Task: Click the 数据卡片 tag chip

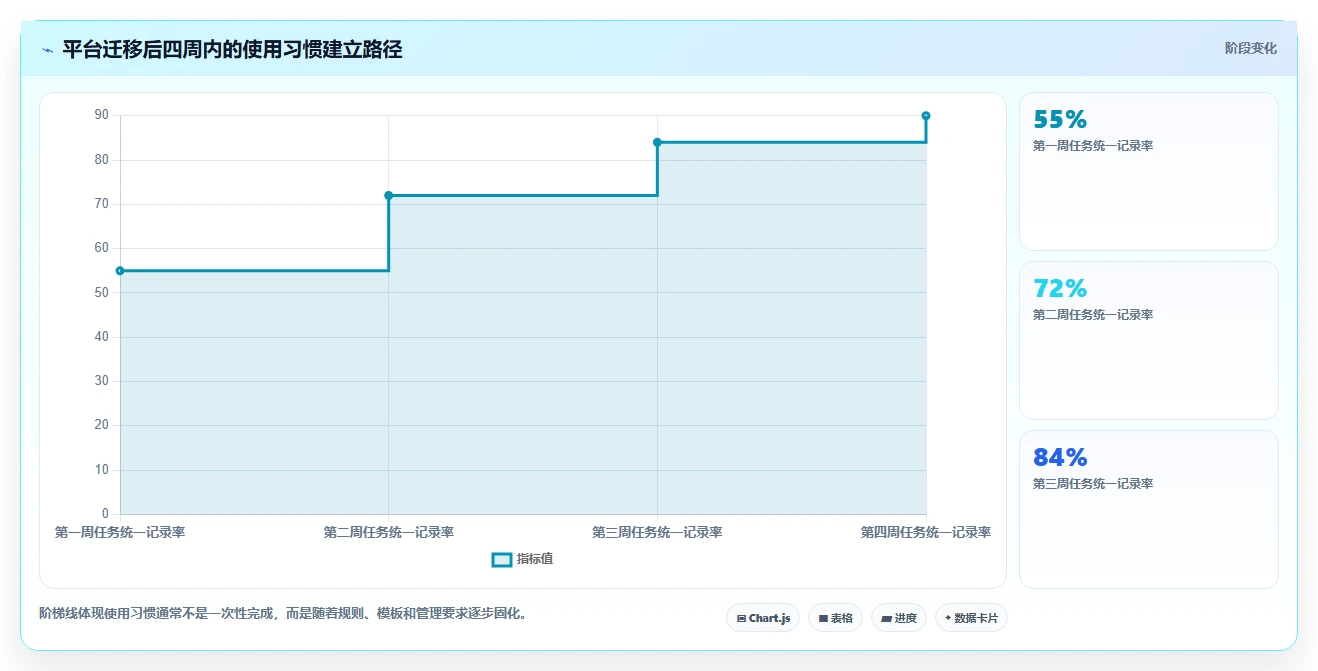Action: pyautogui.click(x=971, y=618)
